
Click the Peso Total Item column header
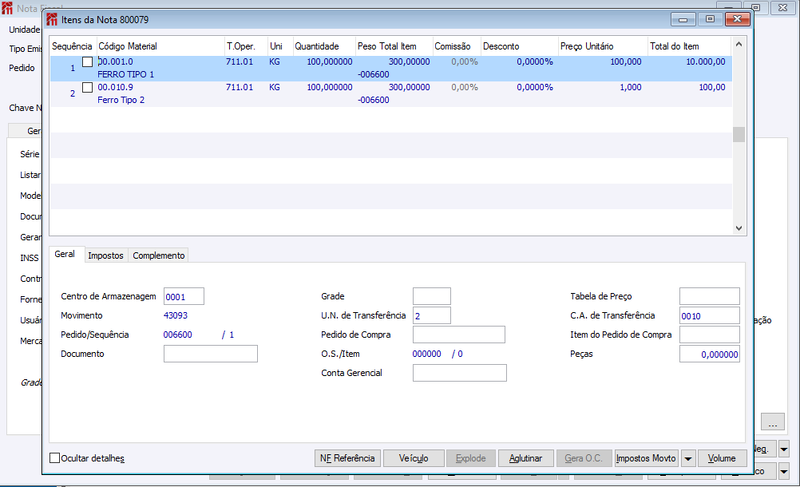point(394,46)
